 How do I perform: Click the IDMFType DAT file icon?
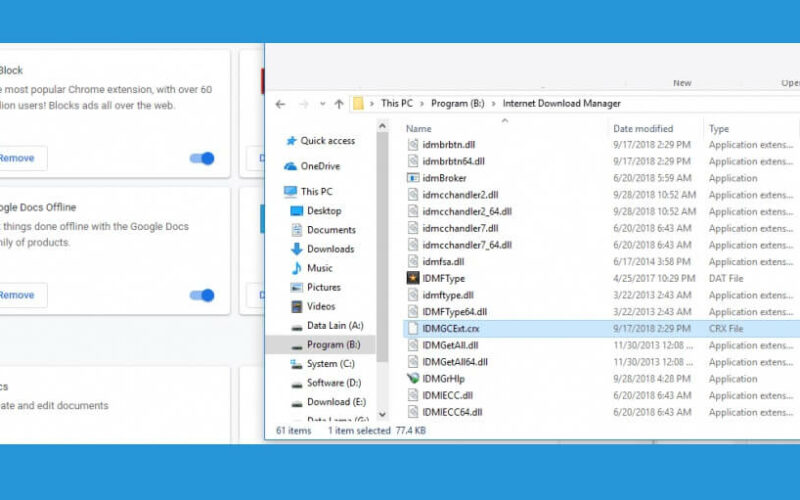[x=413, y=278]
